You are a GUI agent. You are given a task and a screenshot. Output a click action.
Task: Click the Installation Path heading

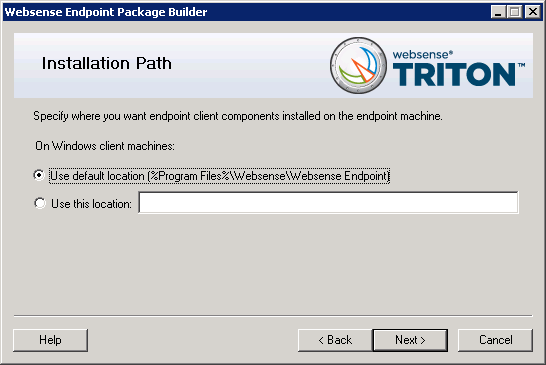click(107, 63)
